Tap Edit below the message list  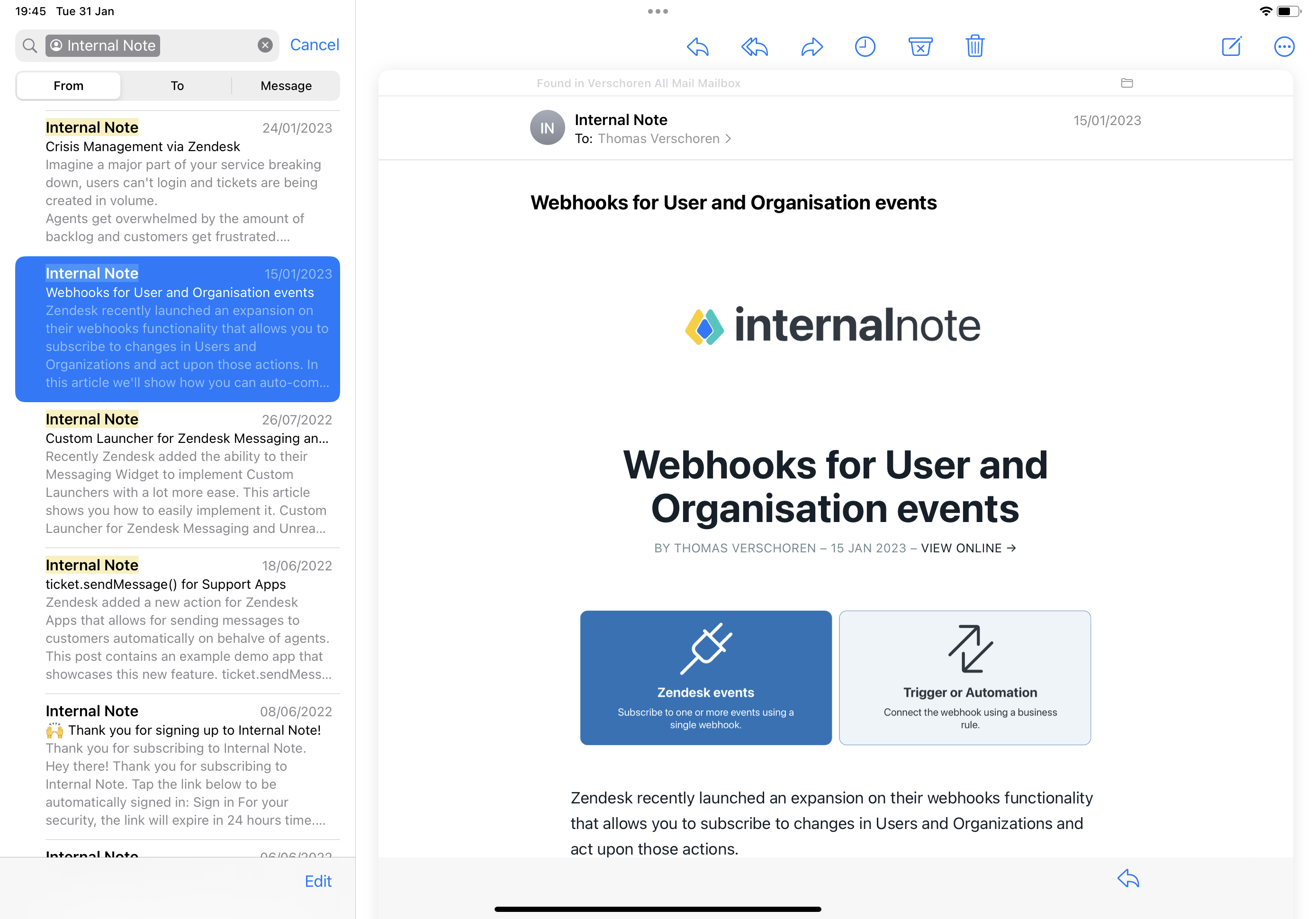point(318,881)
